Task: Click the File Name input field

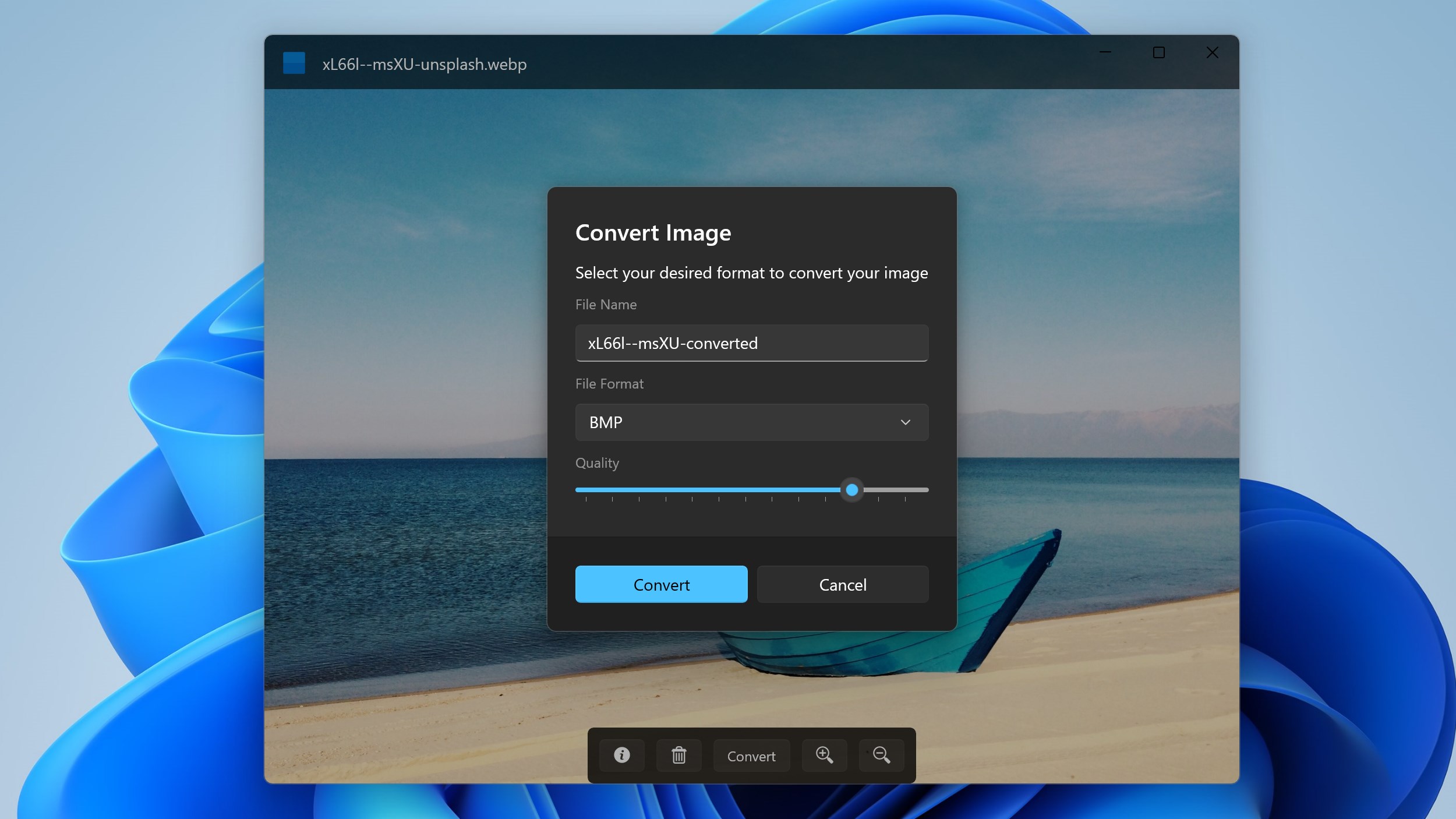Action: tap(752, 343)
